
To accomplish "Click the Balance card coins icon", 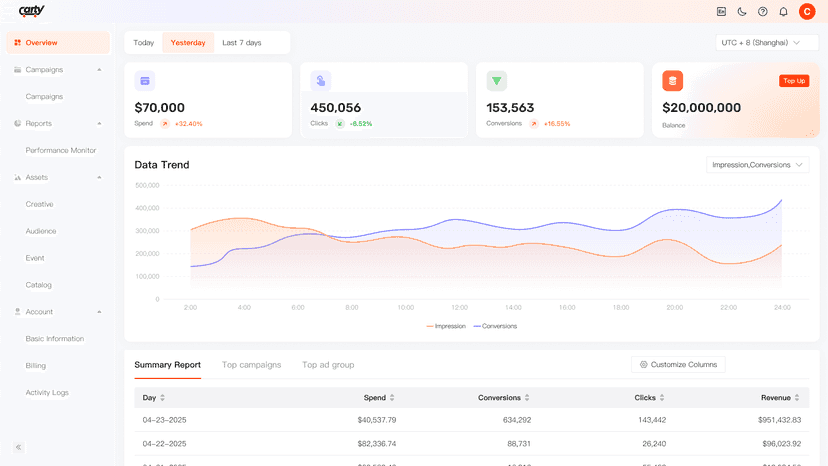I will click(672, 81).
